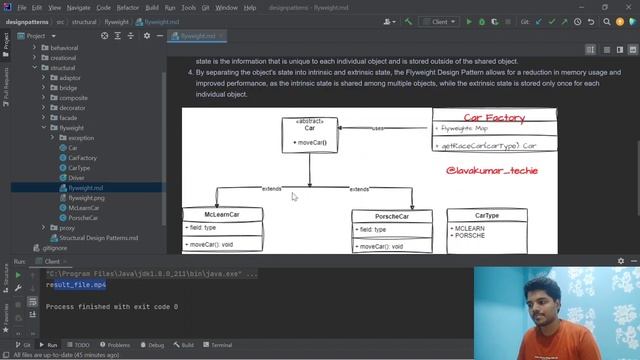Select opened file target icon in Project panel
The image size is (640, 360).
coord(104,36)
